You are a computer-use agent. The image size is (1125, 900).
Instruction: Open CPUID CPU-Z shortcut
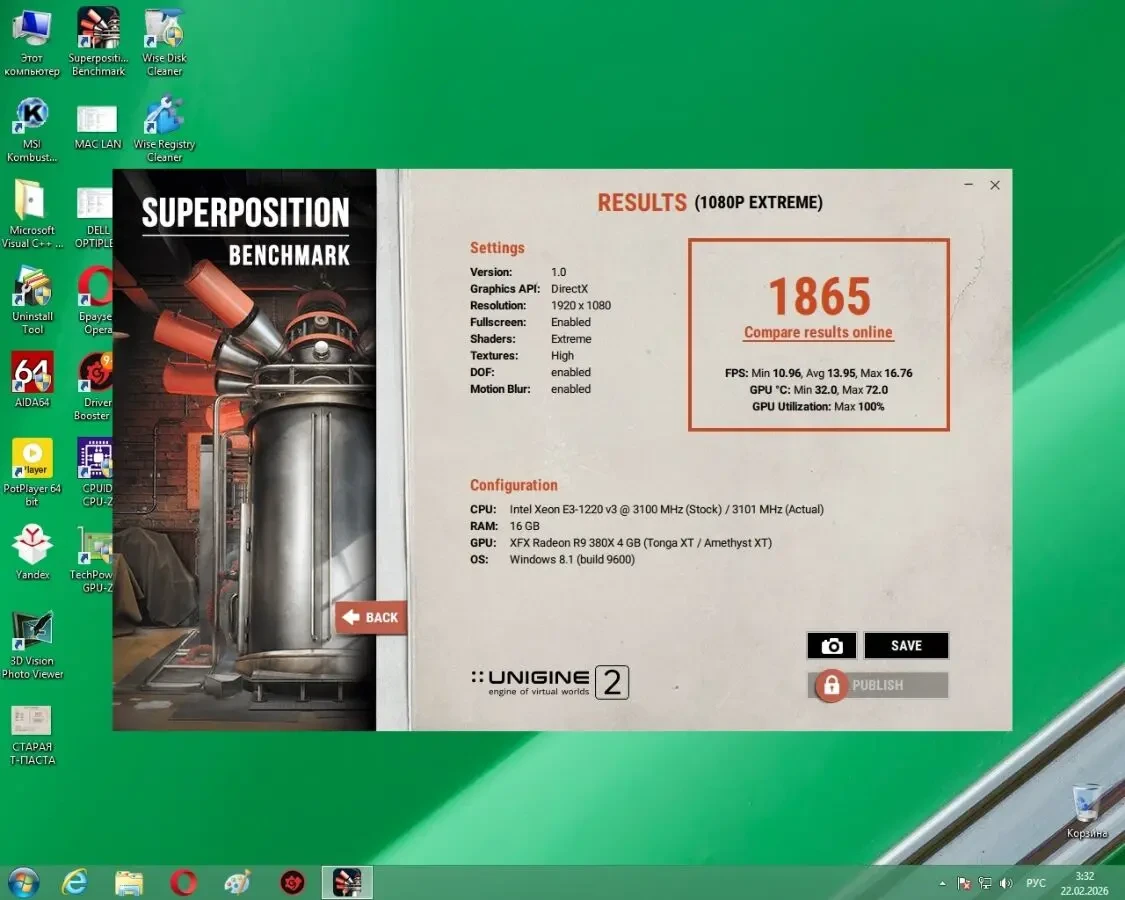coord(95,472)
